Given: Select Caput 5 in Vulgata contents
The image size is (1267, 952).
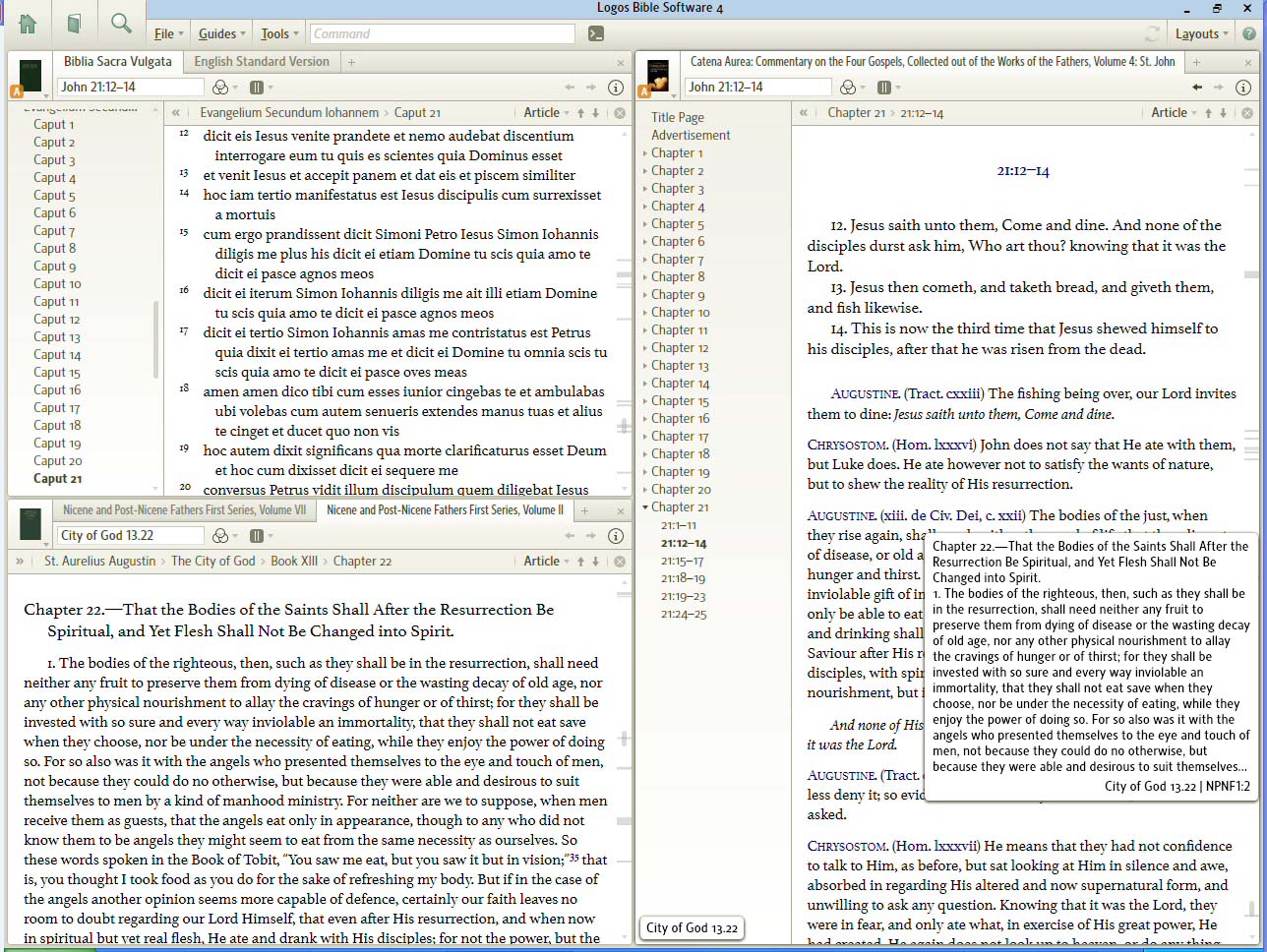Looking at the screenshot, I should tap(54, 196).
